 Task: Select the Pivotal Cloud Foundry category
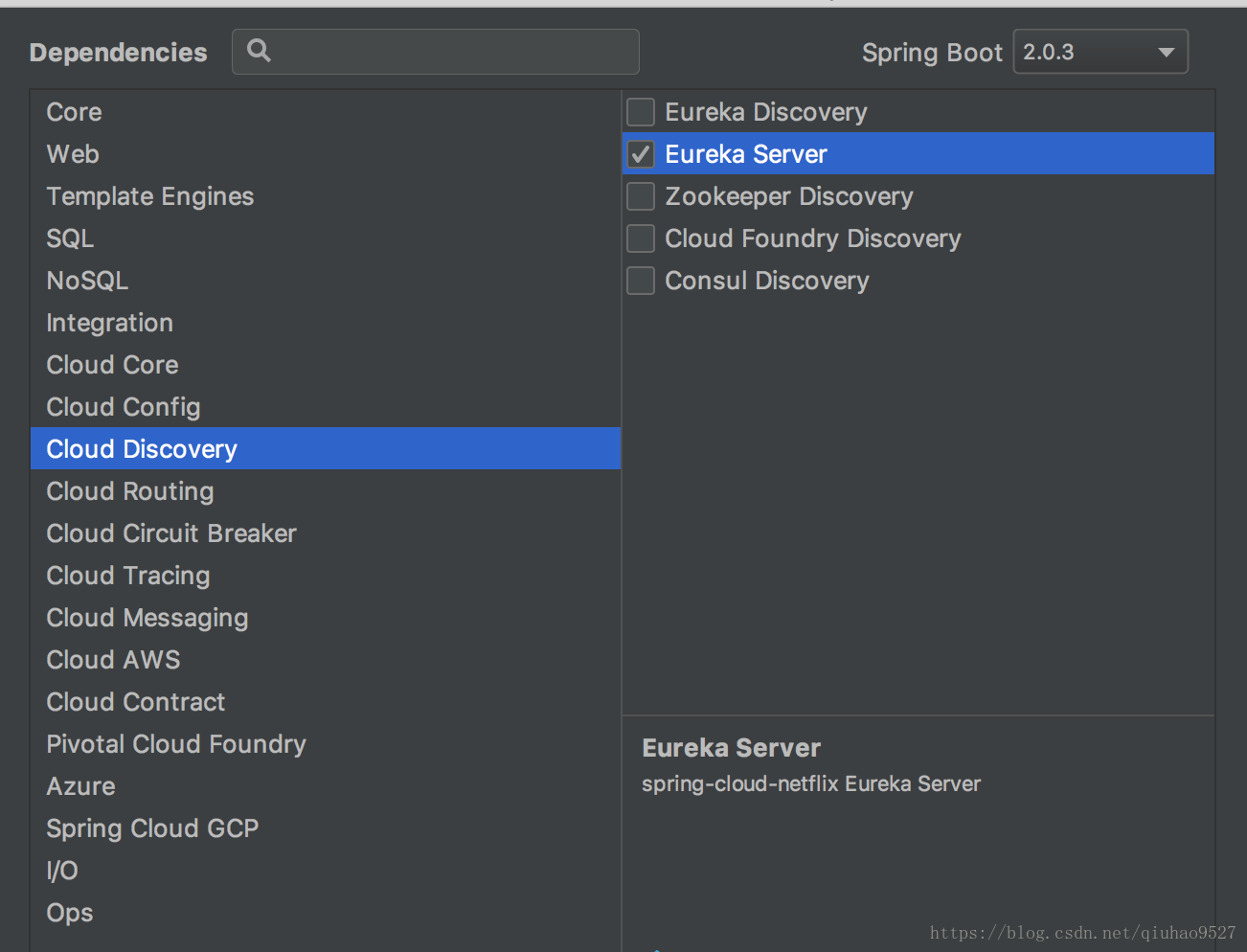click(x=326, y=744)
